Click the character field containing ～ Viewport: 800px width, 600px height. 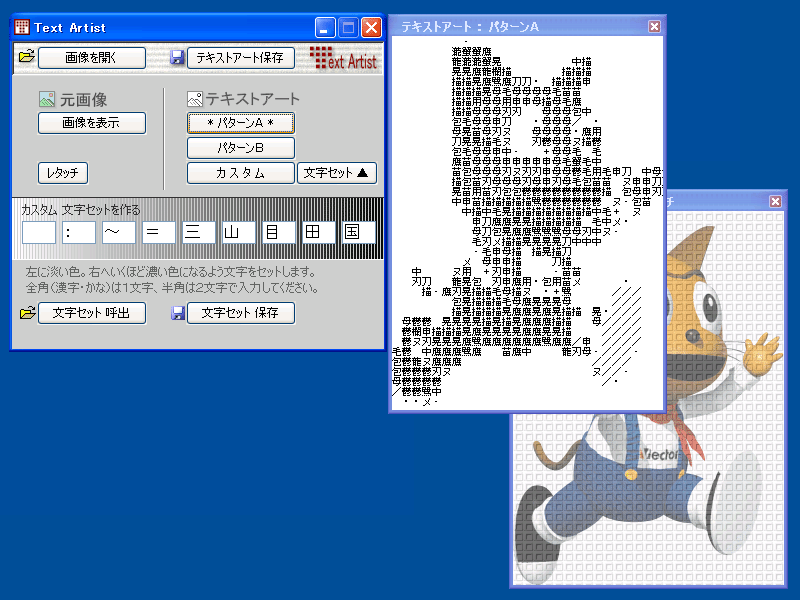tap(119, 232)
